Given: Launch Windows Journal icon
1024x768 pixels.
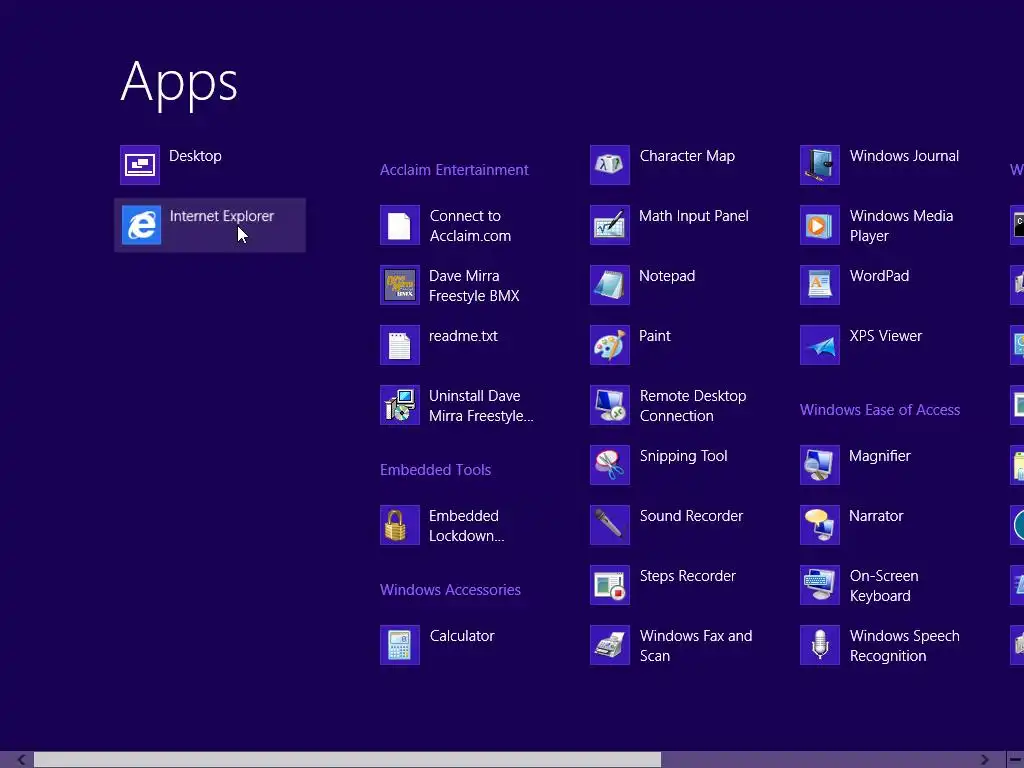Looking at the screenshot, I should pos(820,165).
